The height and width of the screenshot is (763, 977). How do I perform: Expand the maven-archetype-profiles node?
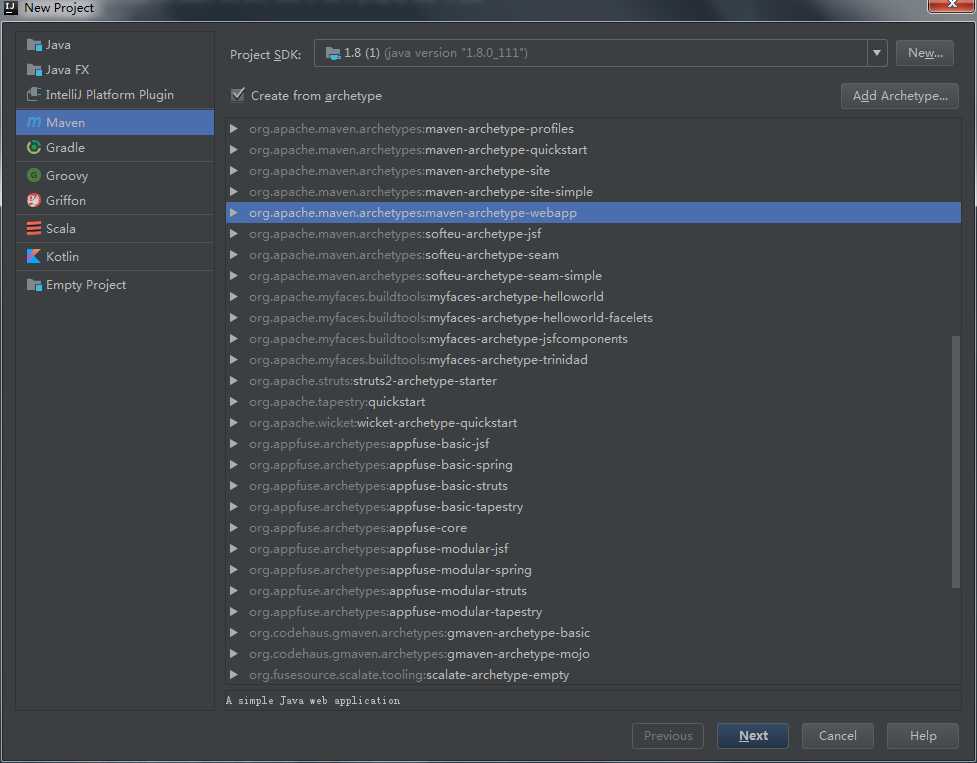234,128
